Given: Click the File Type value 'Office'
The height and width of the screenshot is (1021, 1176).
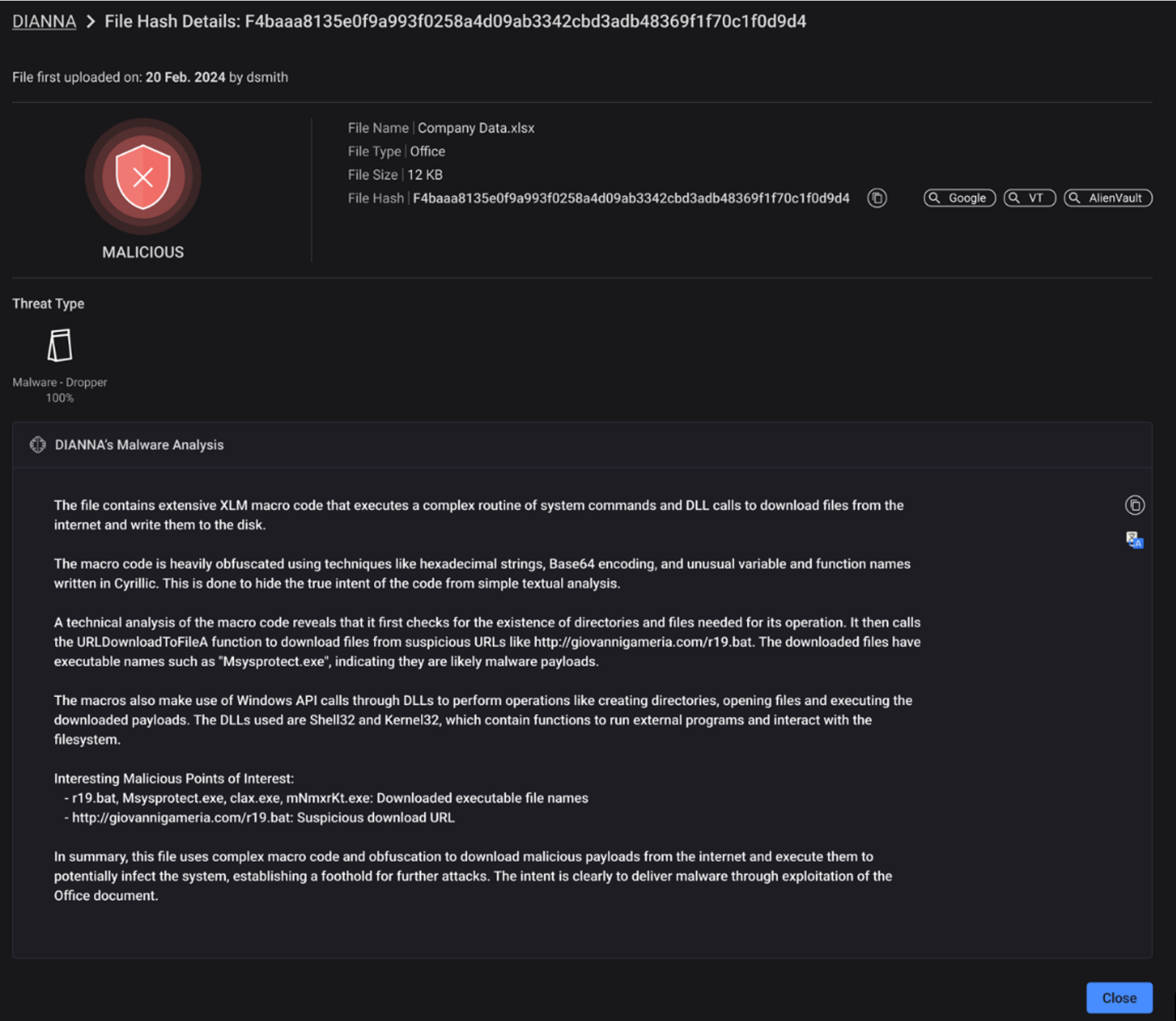Looking at the screenshot, I should click(x=427, y=151).
